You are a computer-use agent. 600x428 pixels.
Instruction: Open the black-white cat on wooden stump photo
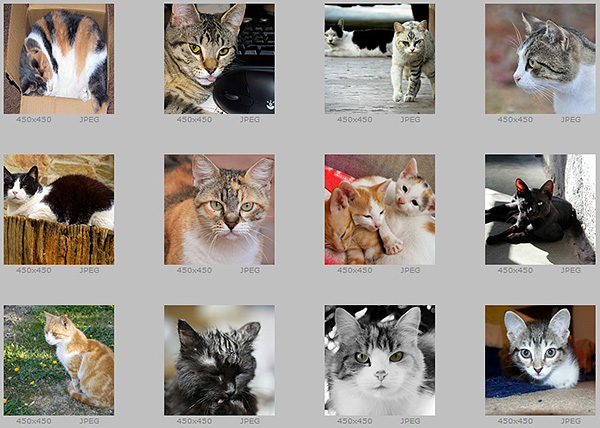59,210
